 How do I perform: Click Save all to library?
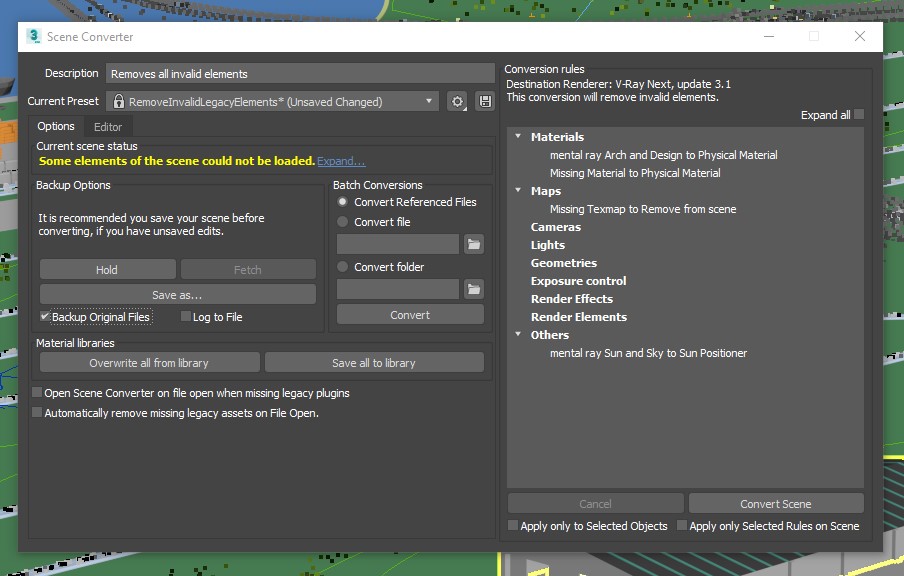click(374, 363)
